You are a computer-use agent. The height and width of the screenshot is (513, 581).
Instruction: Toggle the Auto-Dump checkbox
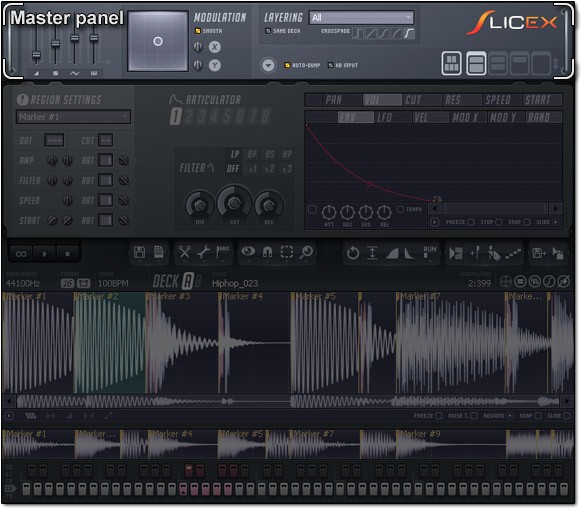287,65
